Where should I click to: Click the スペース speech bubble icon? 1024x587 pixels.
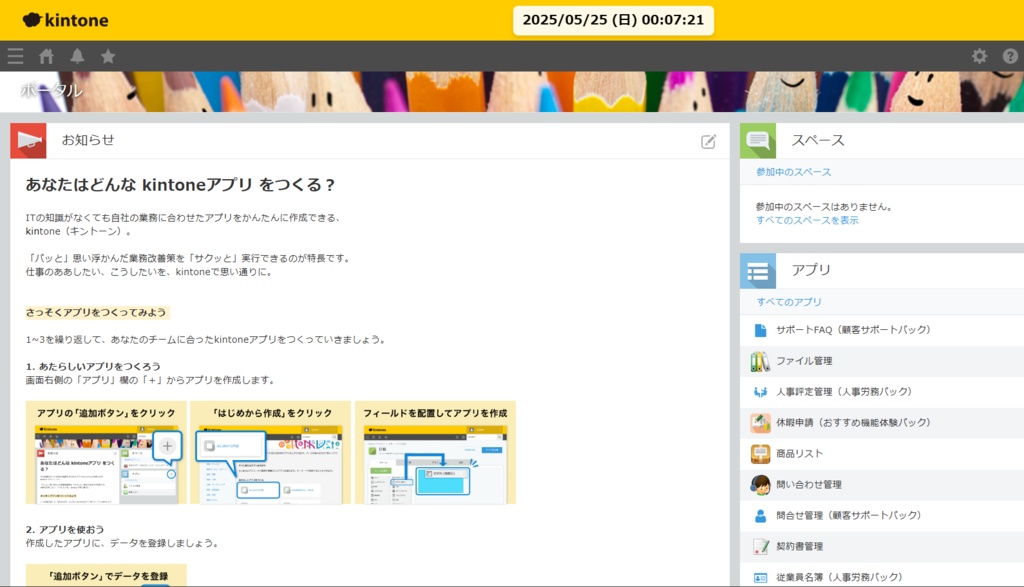[758, 140]
